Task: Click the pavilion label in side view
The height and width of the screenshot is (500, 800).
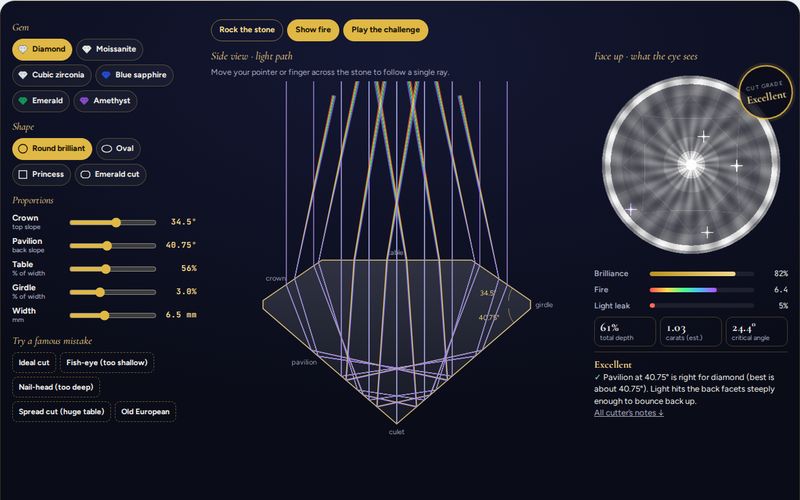Action: [304, 362]
